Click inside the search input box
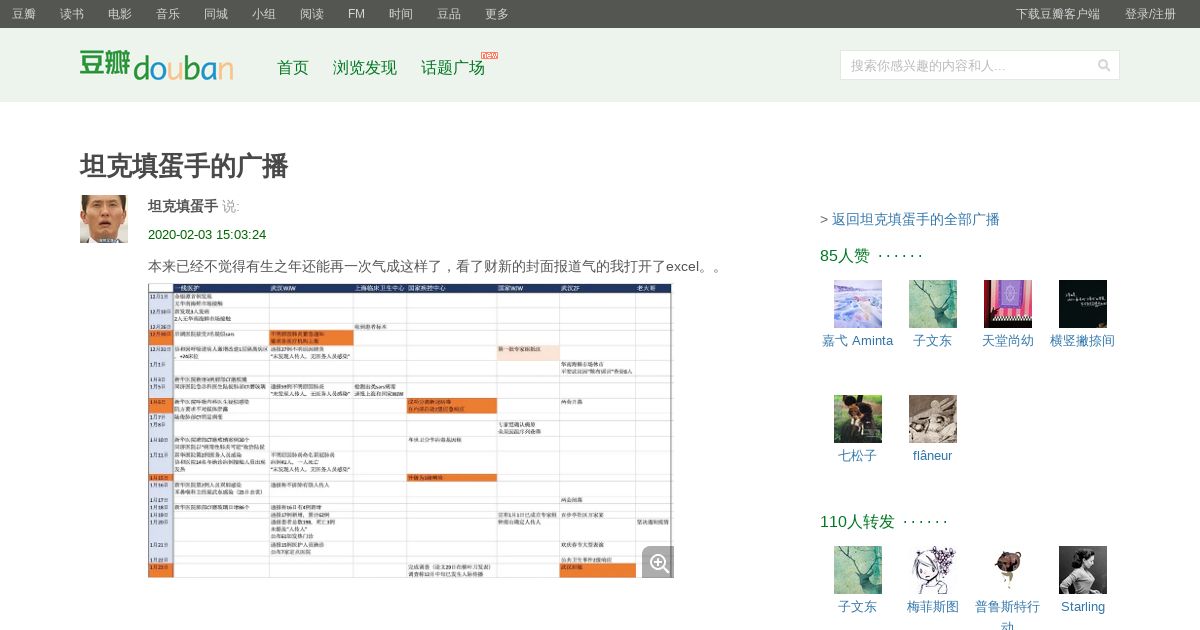Viewport: 1200px width, 630px height. [x=968, y=65]
